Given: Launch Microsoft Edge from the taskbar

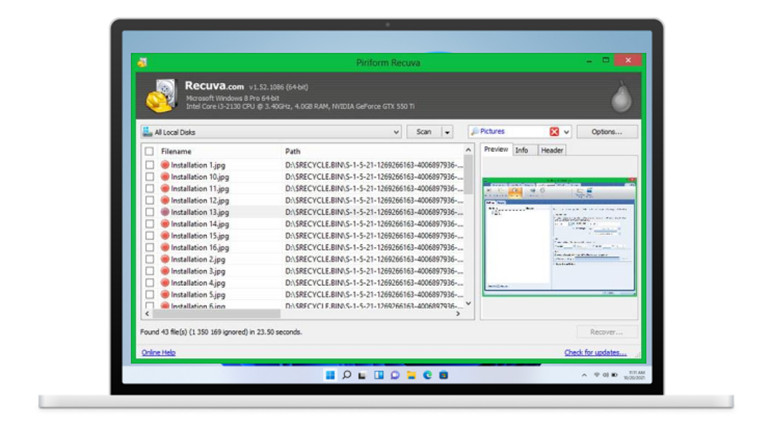Looking at the screenshot, I should pos(427,375).
